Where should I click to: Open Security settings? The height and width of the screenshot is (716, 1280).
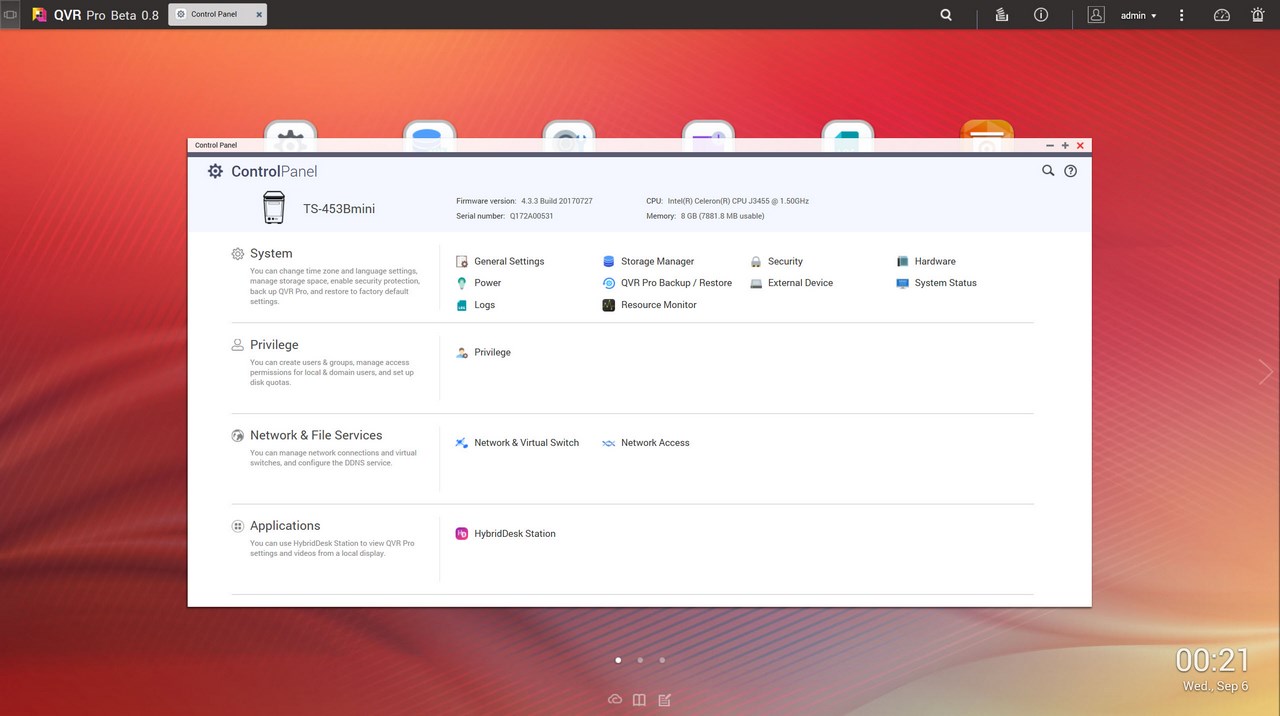point(776,261)
